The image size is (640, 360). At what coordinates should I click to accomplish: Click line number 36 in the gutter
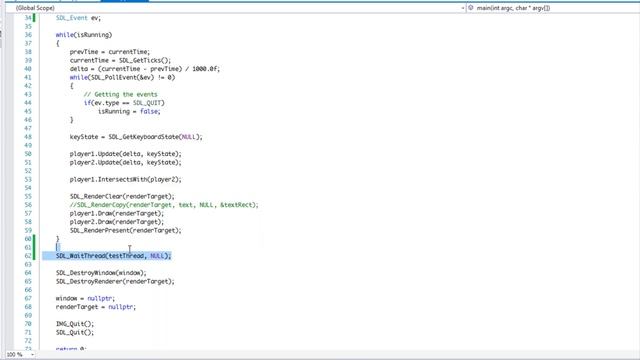28,35
